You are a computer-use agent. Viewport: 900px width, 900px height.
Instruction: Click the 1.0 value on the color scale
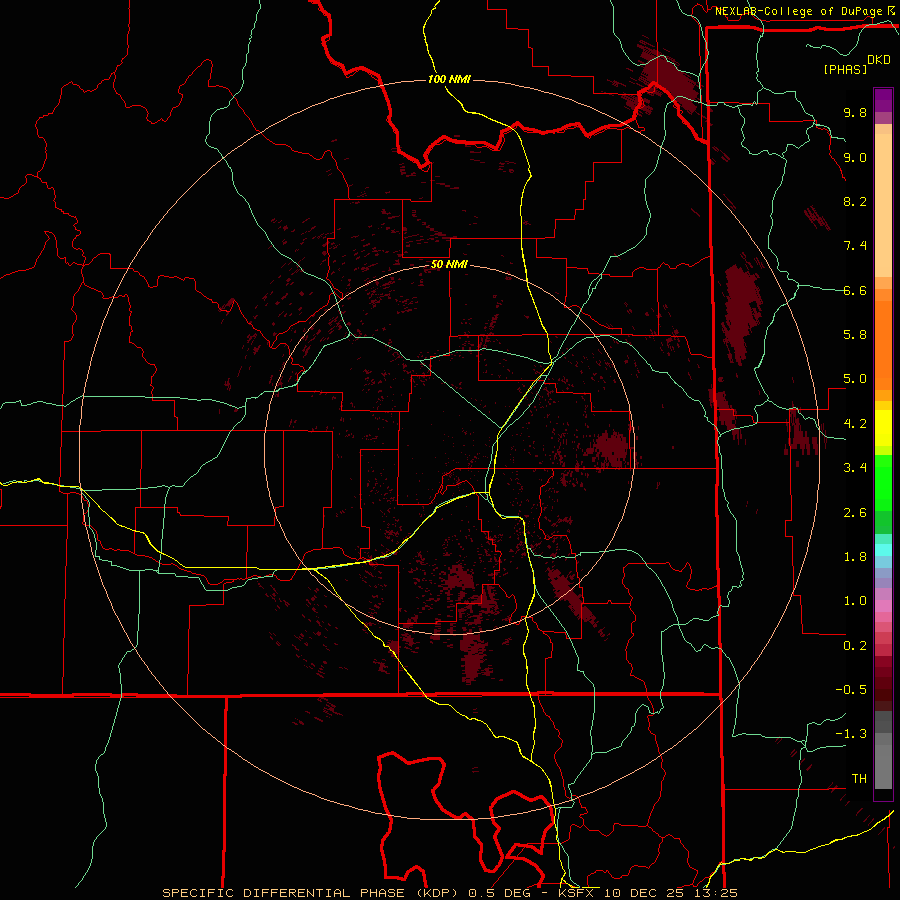click(x=855, y=601)
